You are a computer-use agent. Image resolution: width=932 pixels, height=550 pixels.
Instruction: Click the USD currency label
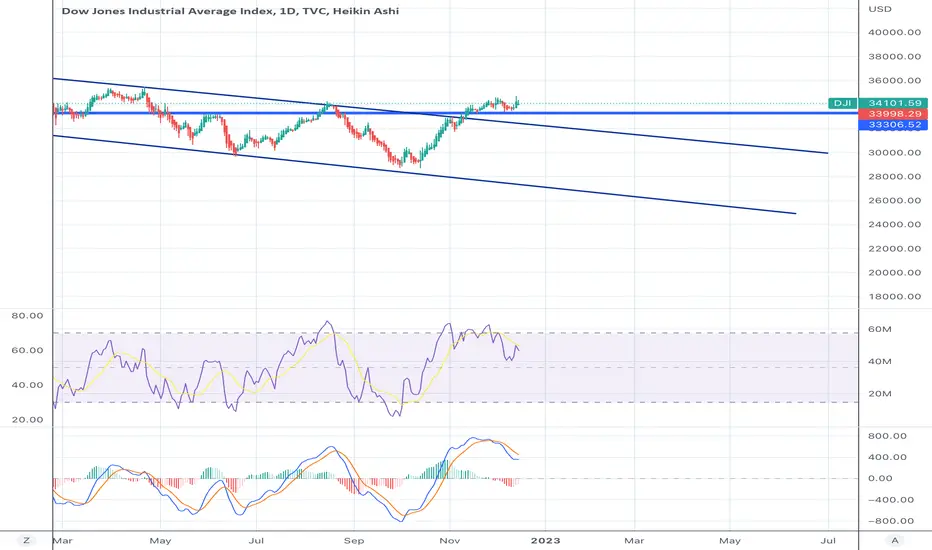tap(880, 9)
